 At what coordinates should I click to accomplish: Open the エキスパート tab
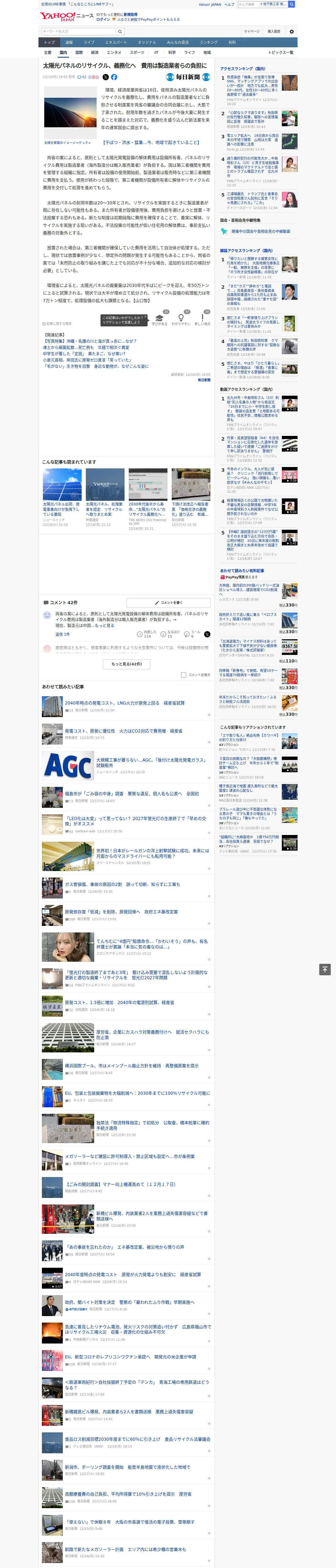pyautogui.click(x=116, y=43)
